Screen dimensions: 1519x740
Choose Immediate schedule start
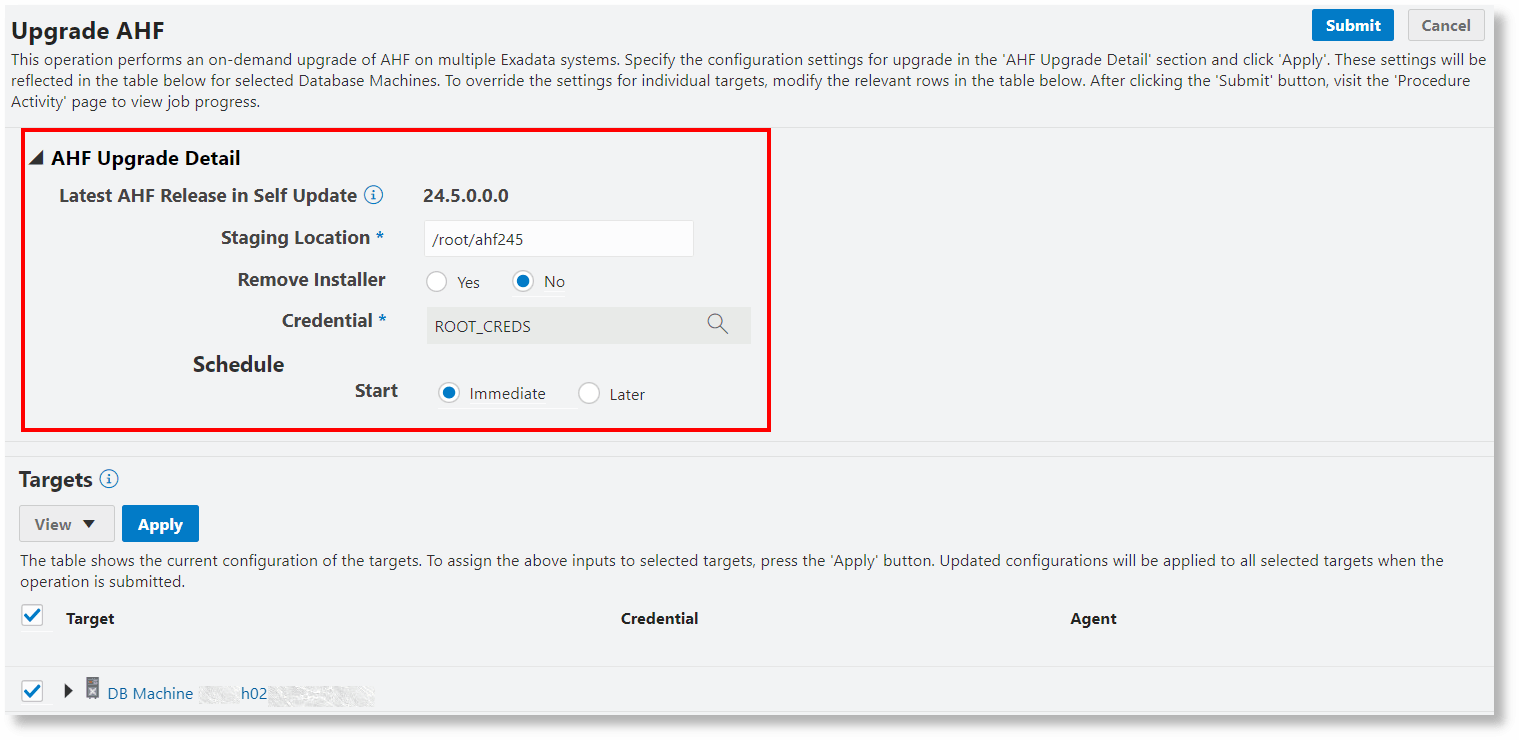pyautogui.click(x=450, y=393)
